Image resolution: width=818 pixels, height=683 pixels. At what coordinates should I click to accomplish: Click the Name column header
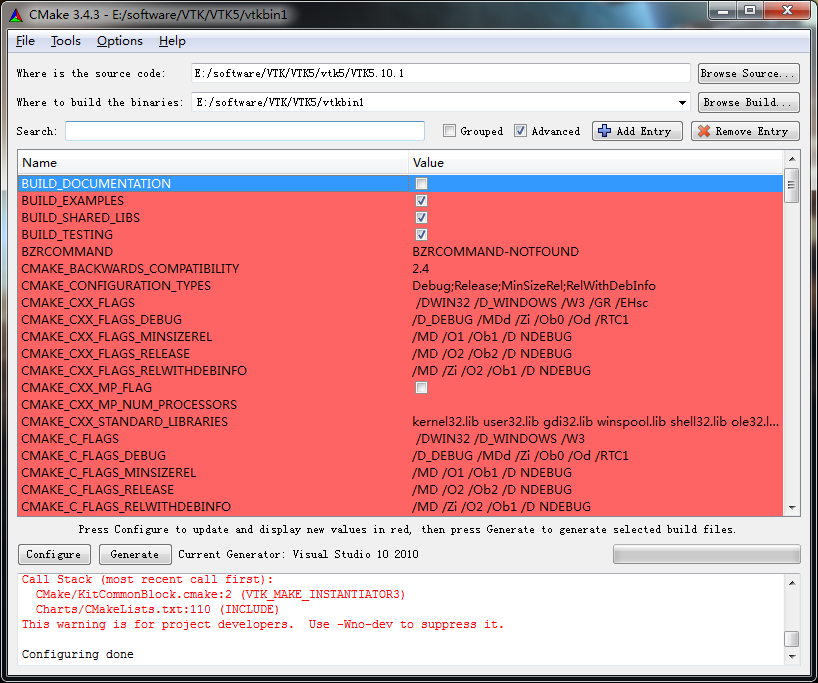click(213, 163)
